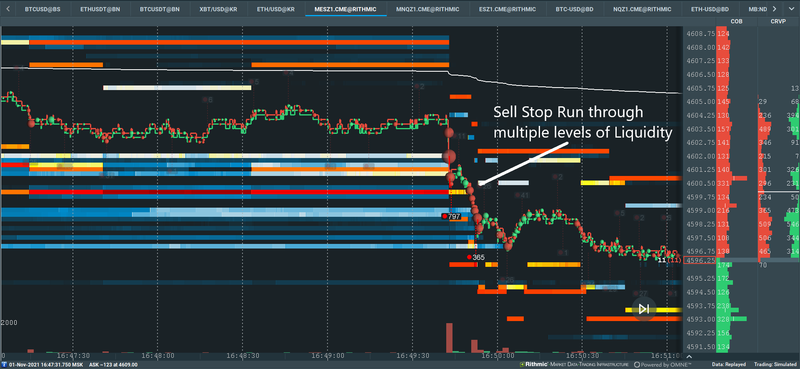Image resolution: width=800 pixels, height=369 pixels.
Task: Click the CRVP column header
Action: [x=779, y=21]
